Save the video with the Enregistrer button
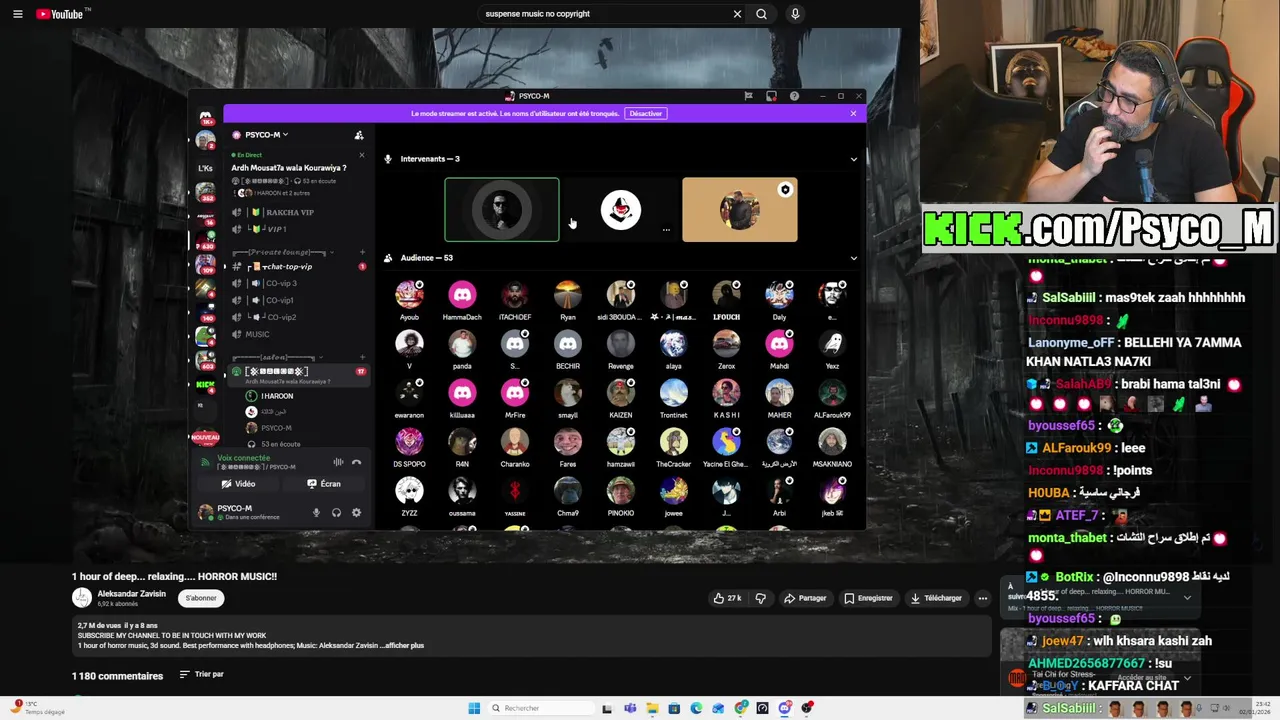Image resolution: width=1280 pixels, height=720 pixels. tap(868, 598)
